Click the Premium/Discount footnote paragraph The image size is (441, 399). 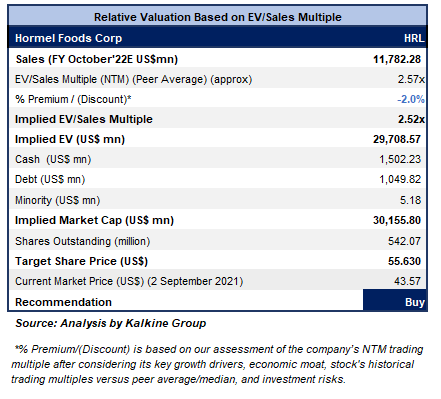coord(217,364)
